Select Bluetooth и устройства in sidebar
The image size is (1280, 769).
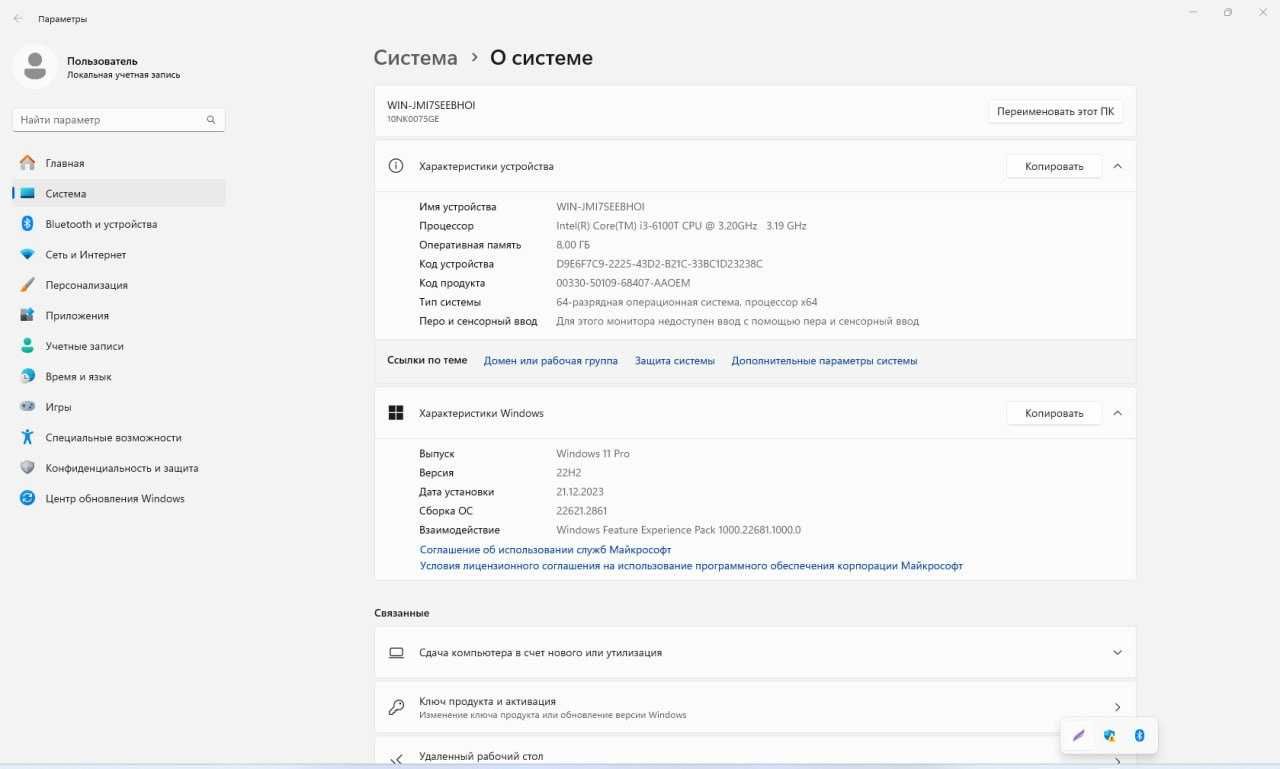(119, 224)
